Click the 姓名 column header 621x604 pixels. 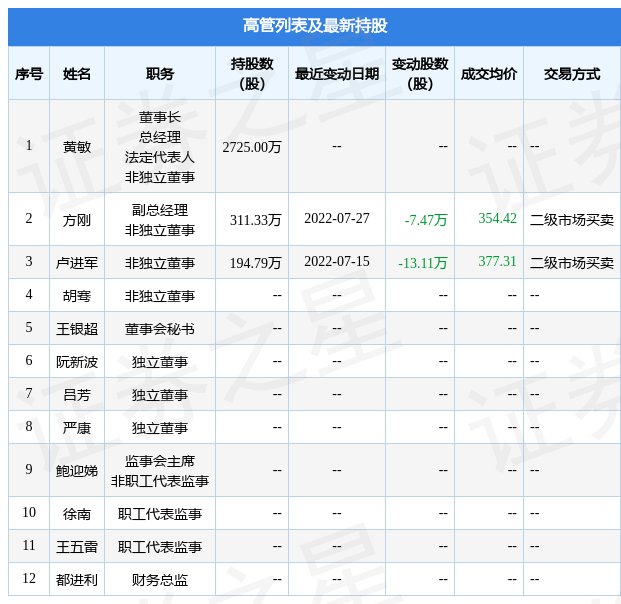(x=77, y=74)
